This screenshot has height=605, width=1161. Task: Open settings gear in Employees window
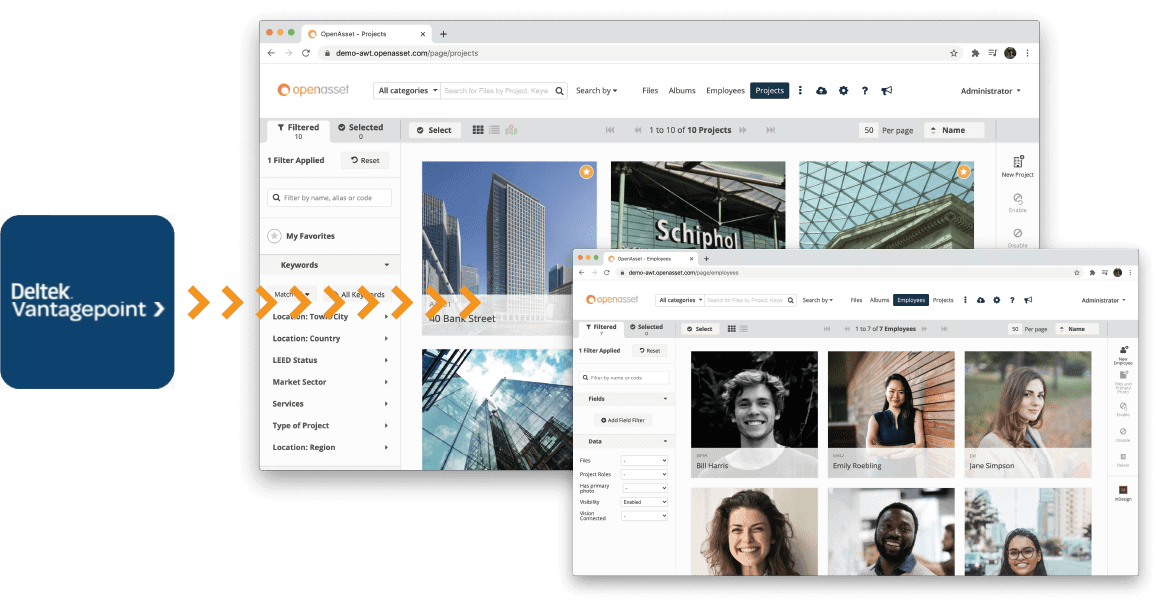pyautogui.click(x=997, y=300)
